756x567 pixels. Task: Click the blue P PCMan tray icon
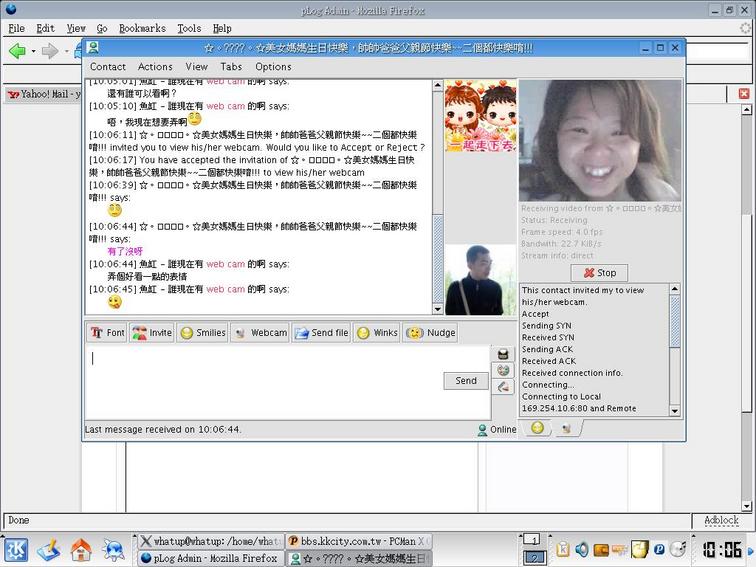[x=659, y=550]
